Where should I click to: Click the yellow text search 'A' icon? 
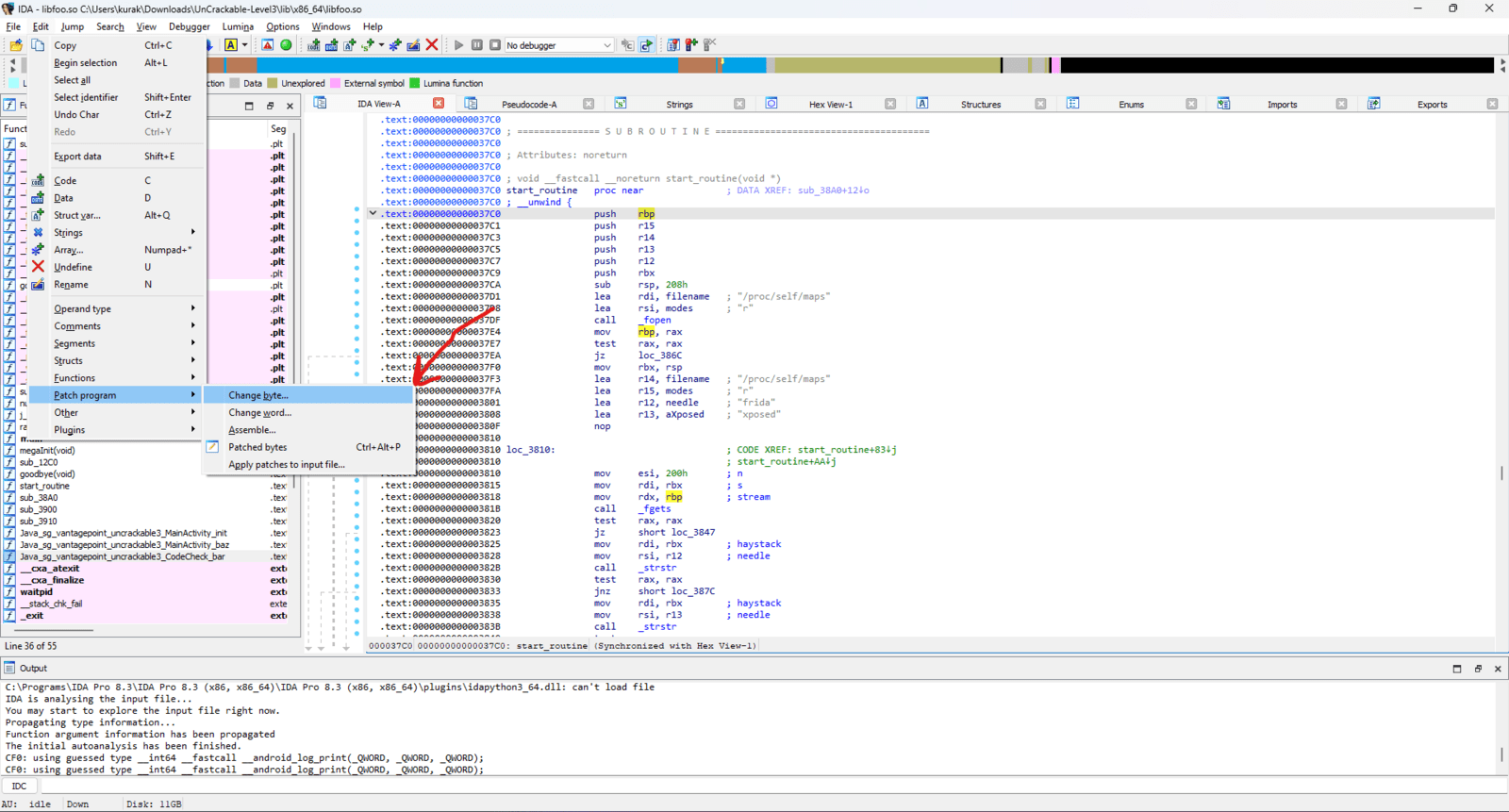(231, 45)
